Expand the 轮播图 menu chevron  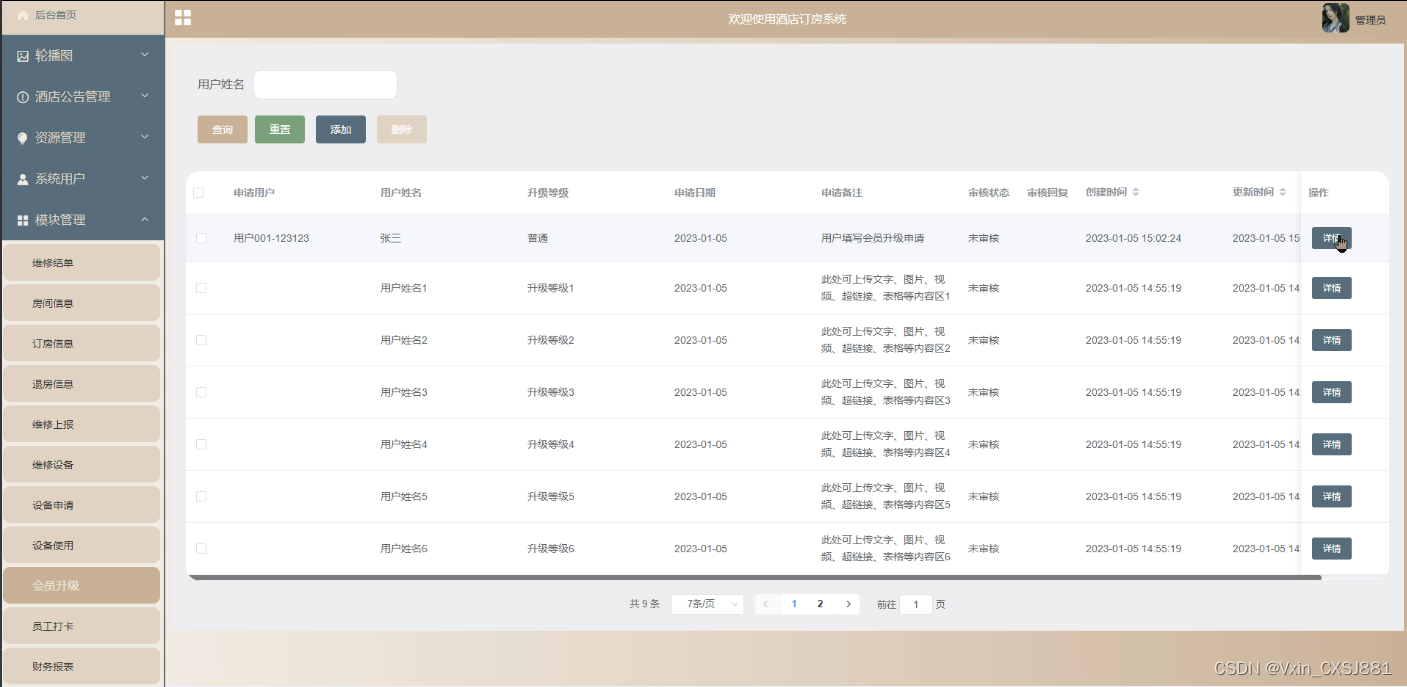pyautogui.click(x=144, y=54)
